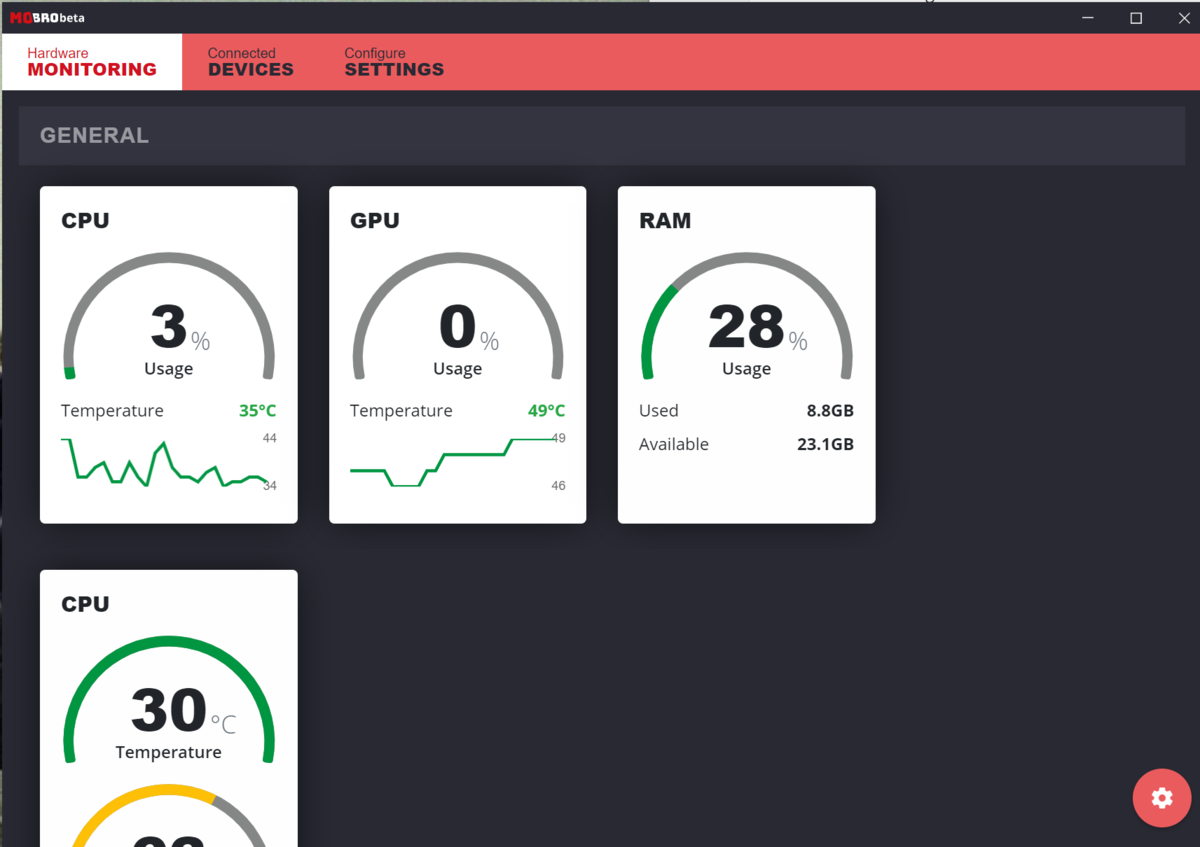Click the GENERAL section header
Viewport: 1200px width, 847px height.
tap(602, 135)
